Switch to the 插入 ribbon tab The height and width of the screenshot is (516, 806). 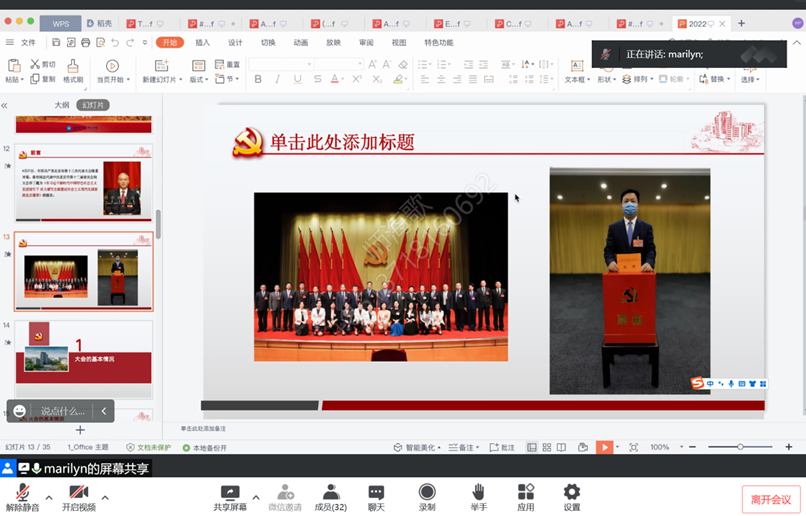[x=203, y=43]
